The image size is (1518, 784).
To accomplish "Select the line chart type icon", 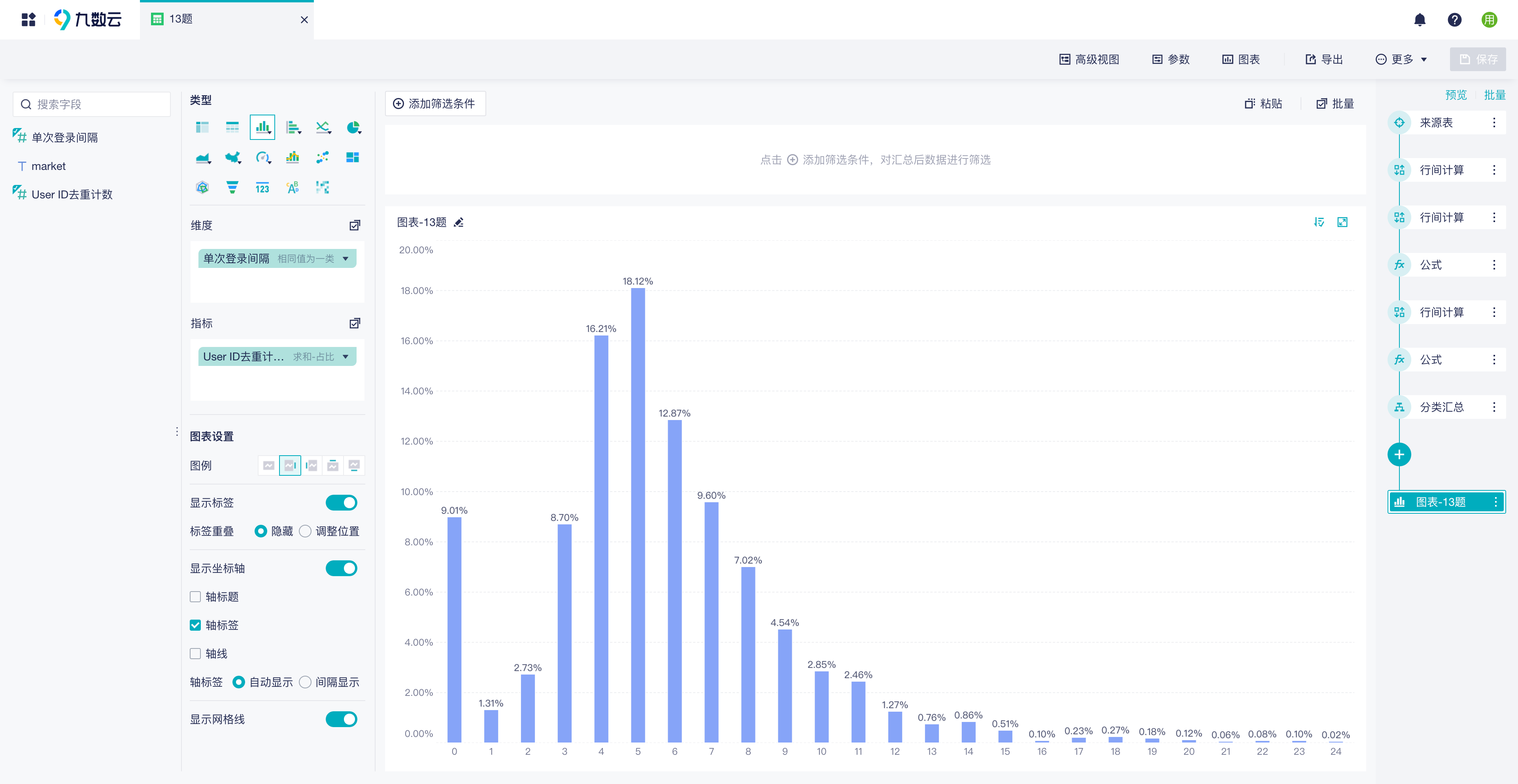I will [x=323, y=127].
